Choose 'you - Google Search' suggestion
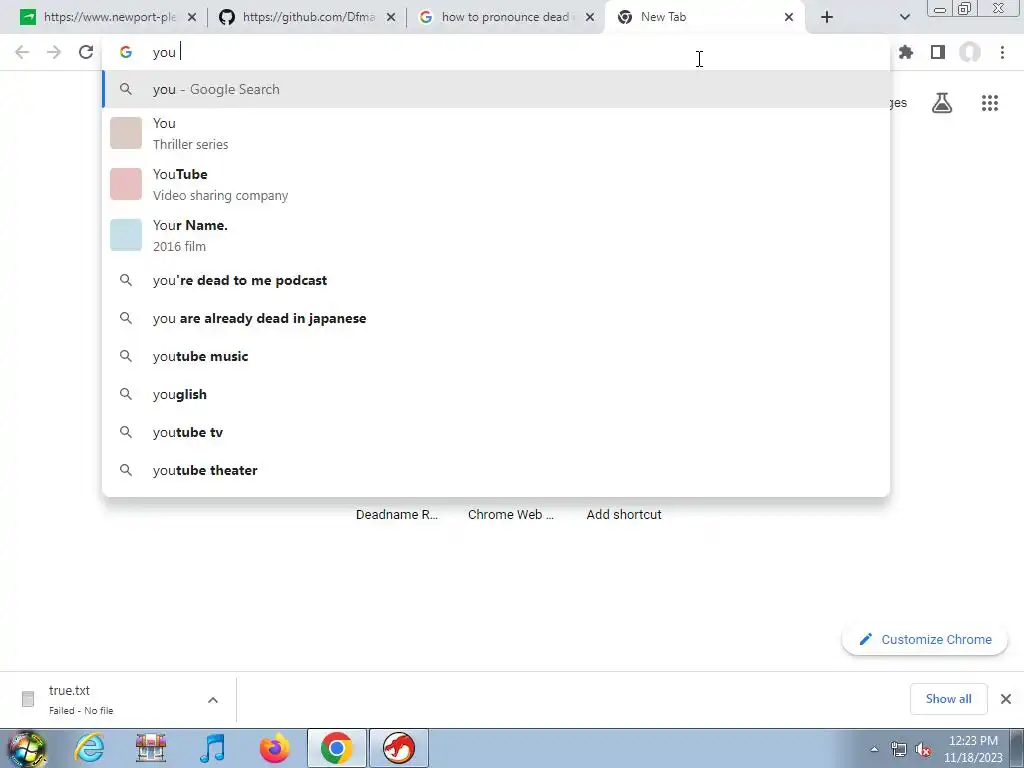The image size is (1024, 768). 496,89
